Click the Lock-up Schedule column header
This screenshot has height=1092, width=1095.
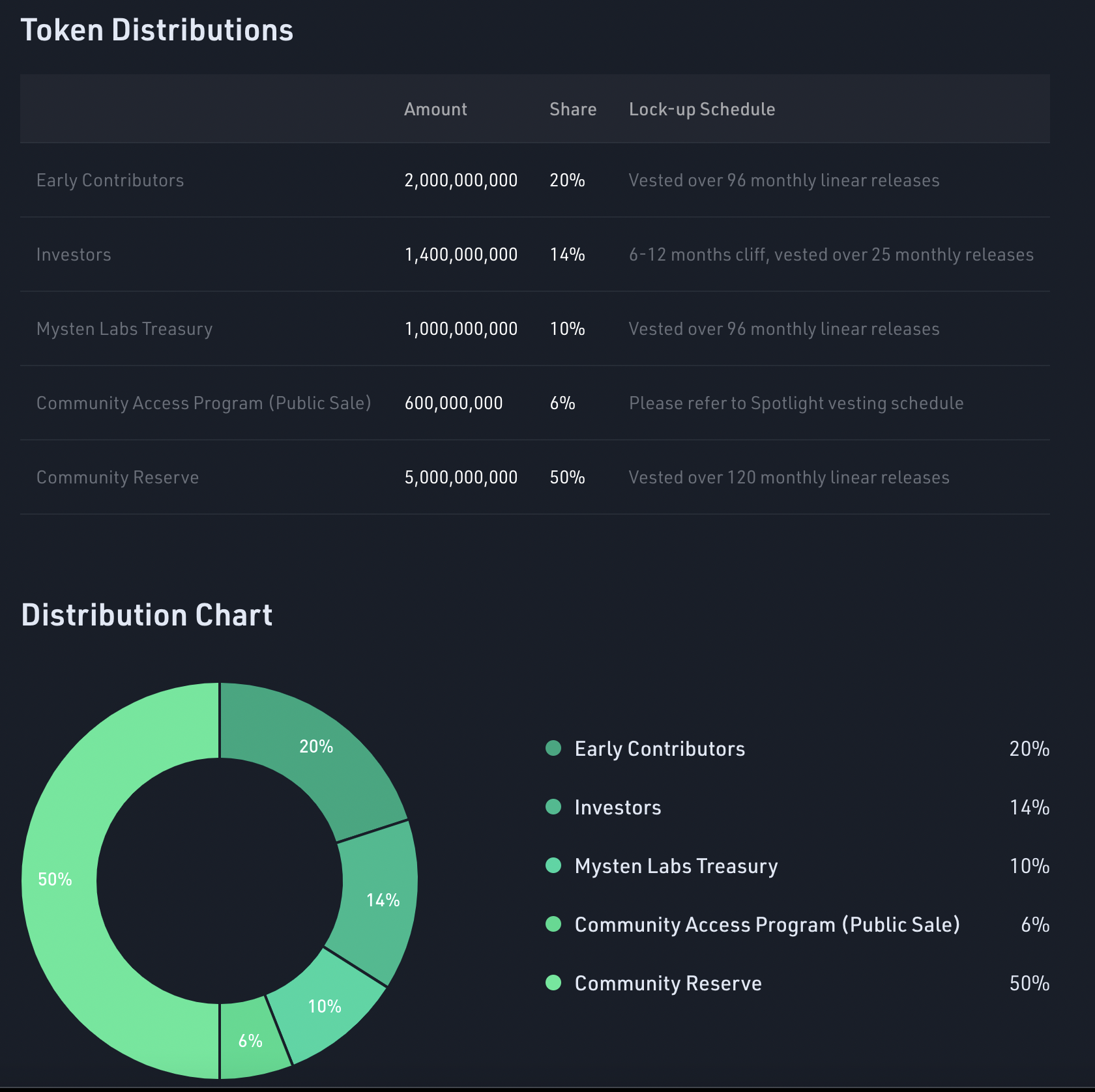701,109
